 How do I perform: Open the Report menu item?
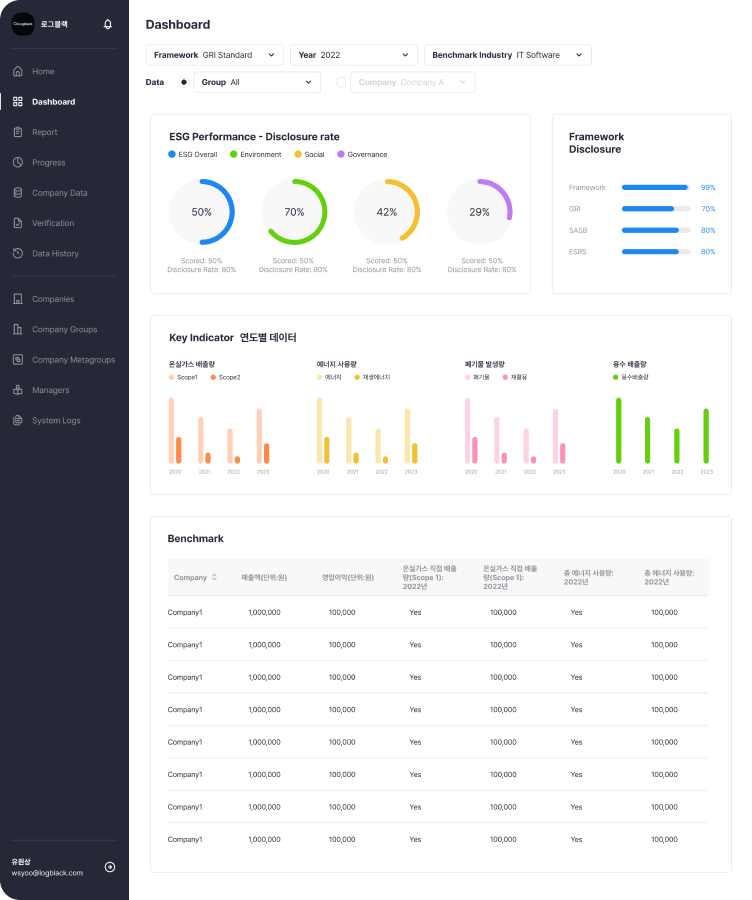click(x=45, y=132)
